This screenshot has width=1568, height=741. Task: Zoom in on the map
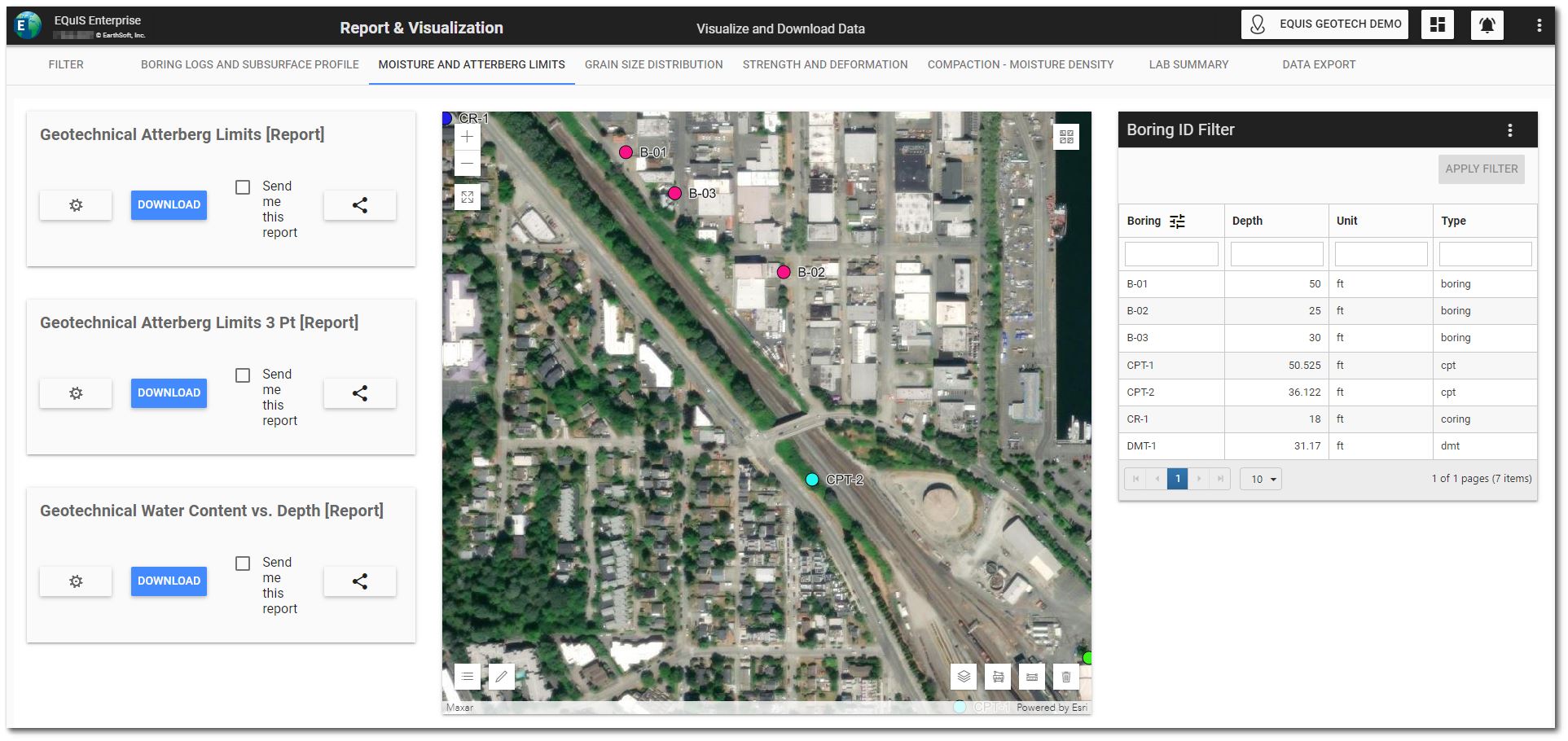coord(467,137)
